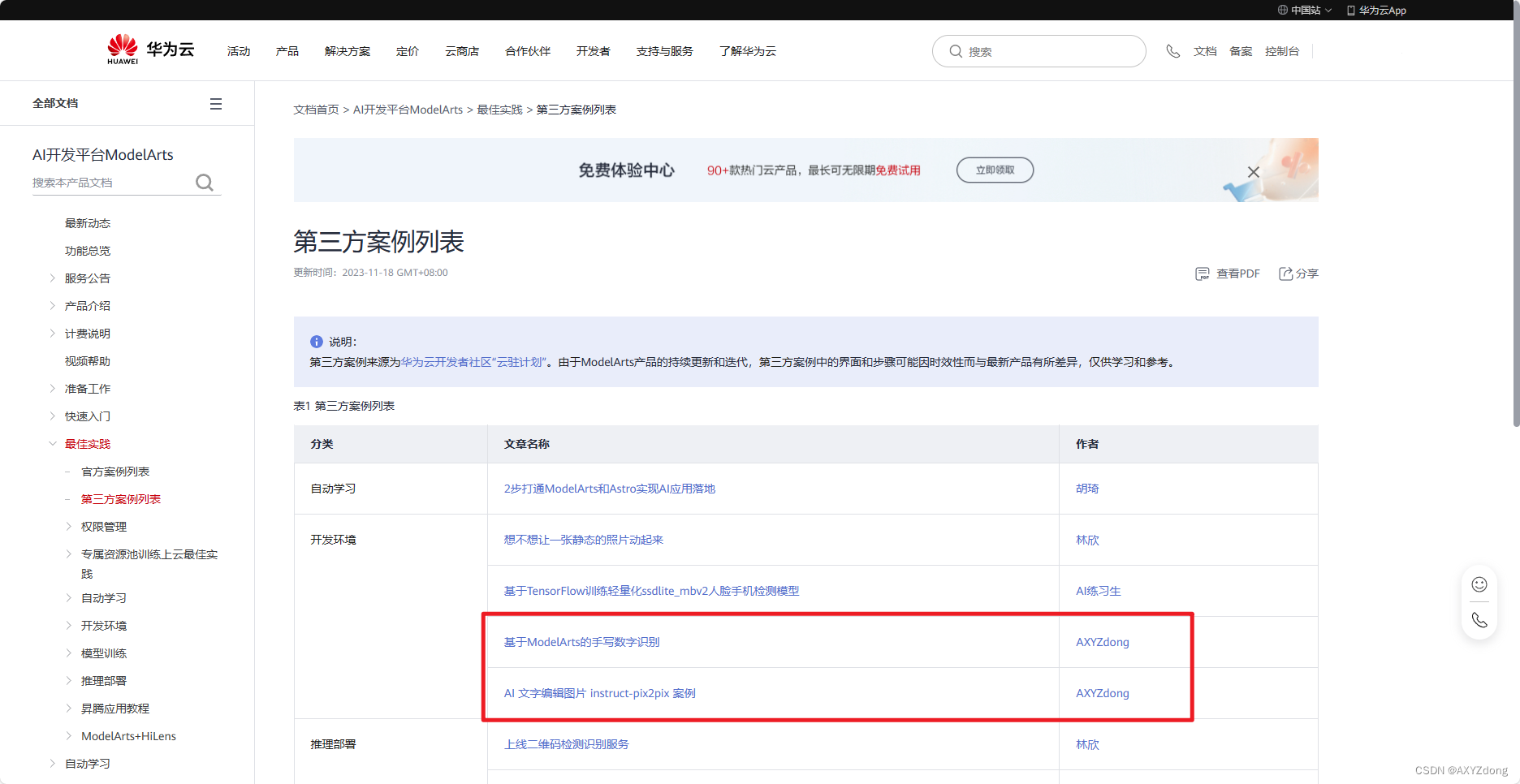Open 基于ModelArts的手写数字识别 article
This screenshot has width=1520, height=784.
click(x=581, y=642)
